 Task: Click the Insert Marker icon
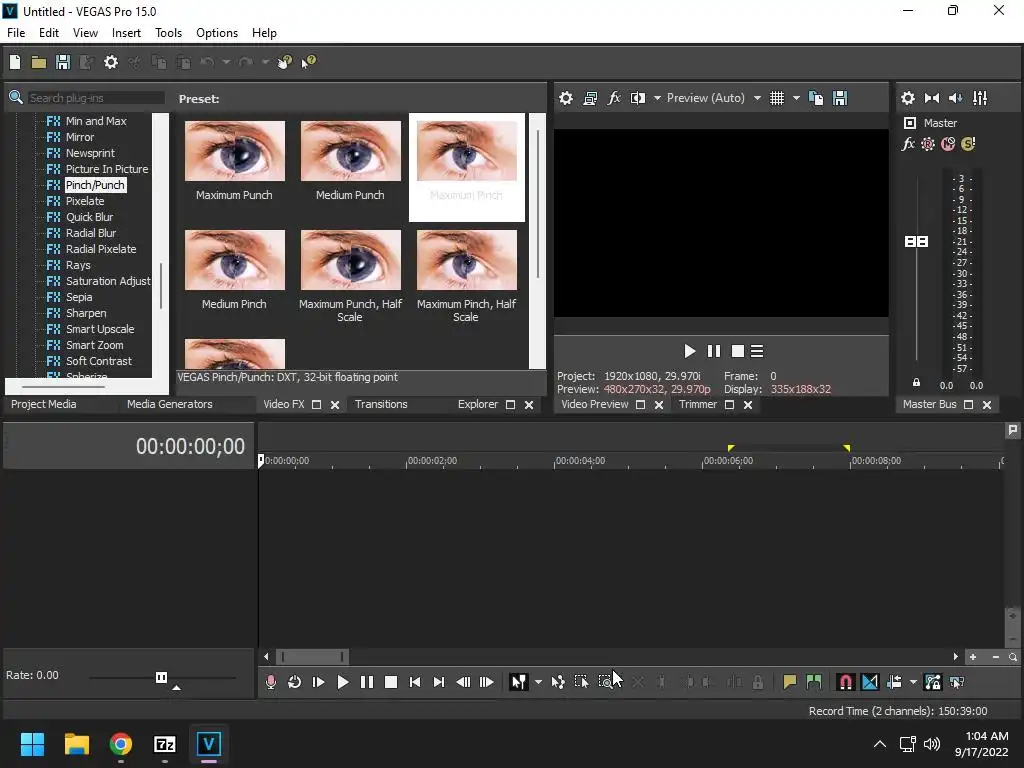pos(790,682)
